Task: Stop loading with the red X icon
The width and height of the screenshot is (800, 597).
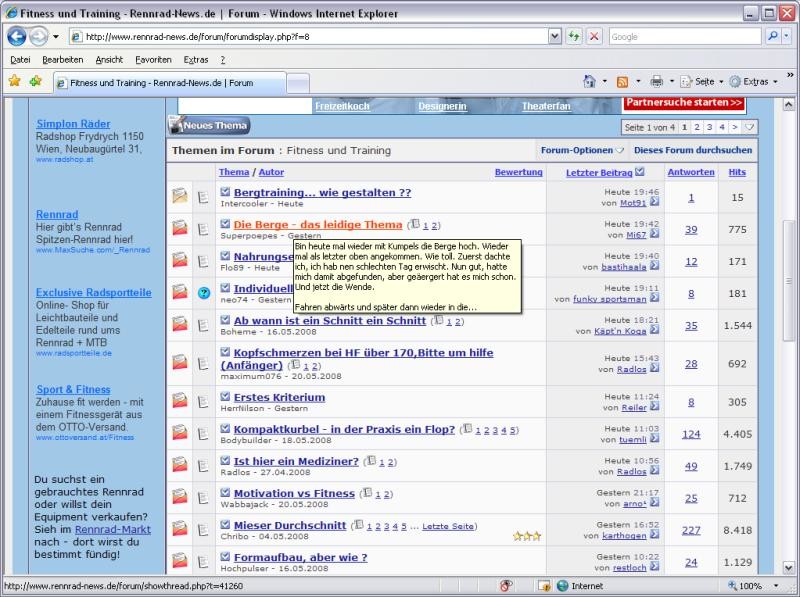Action: 594,36
